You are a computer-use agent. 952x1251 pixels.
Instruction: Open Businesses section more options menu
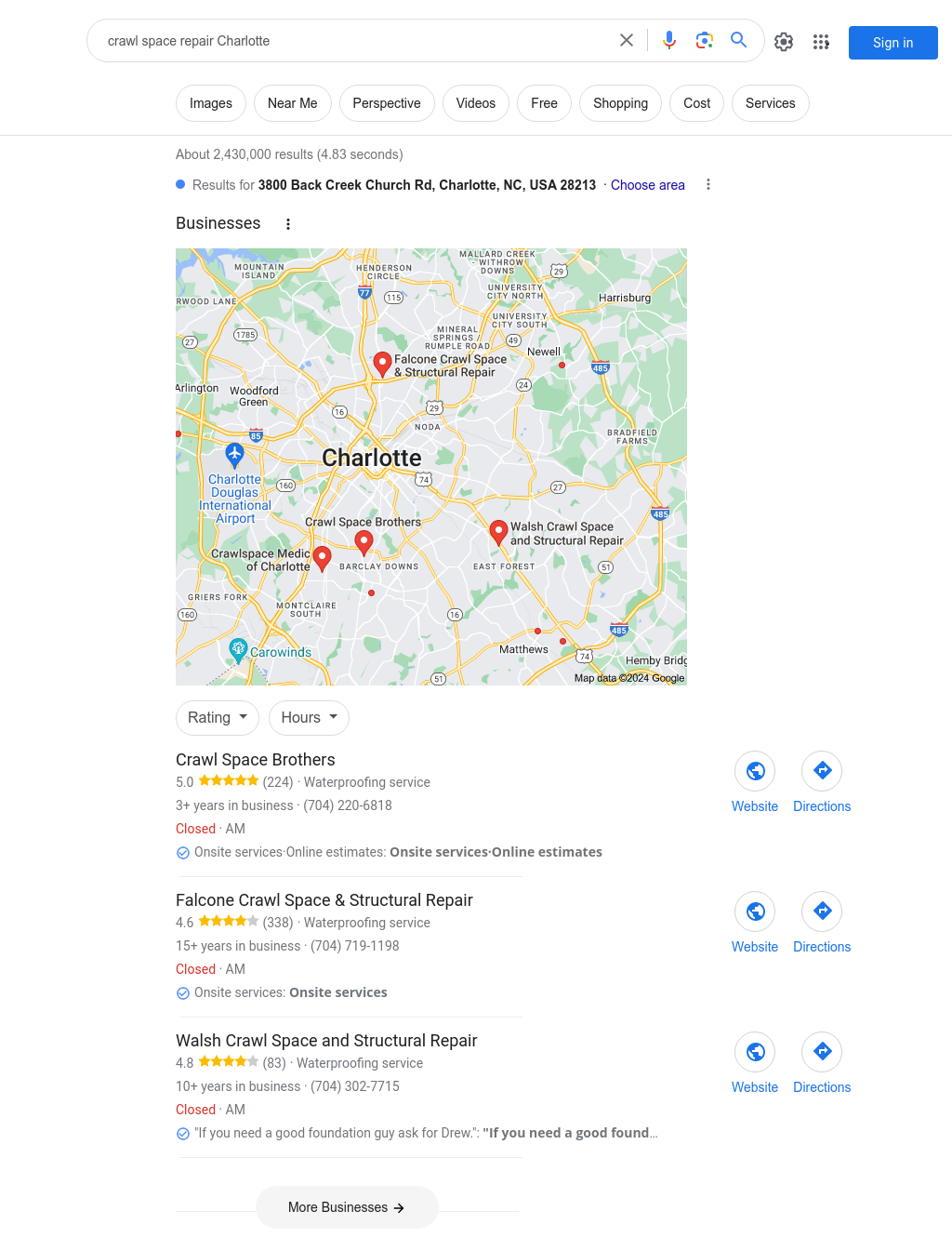(288, 224)
